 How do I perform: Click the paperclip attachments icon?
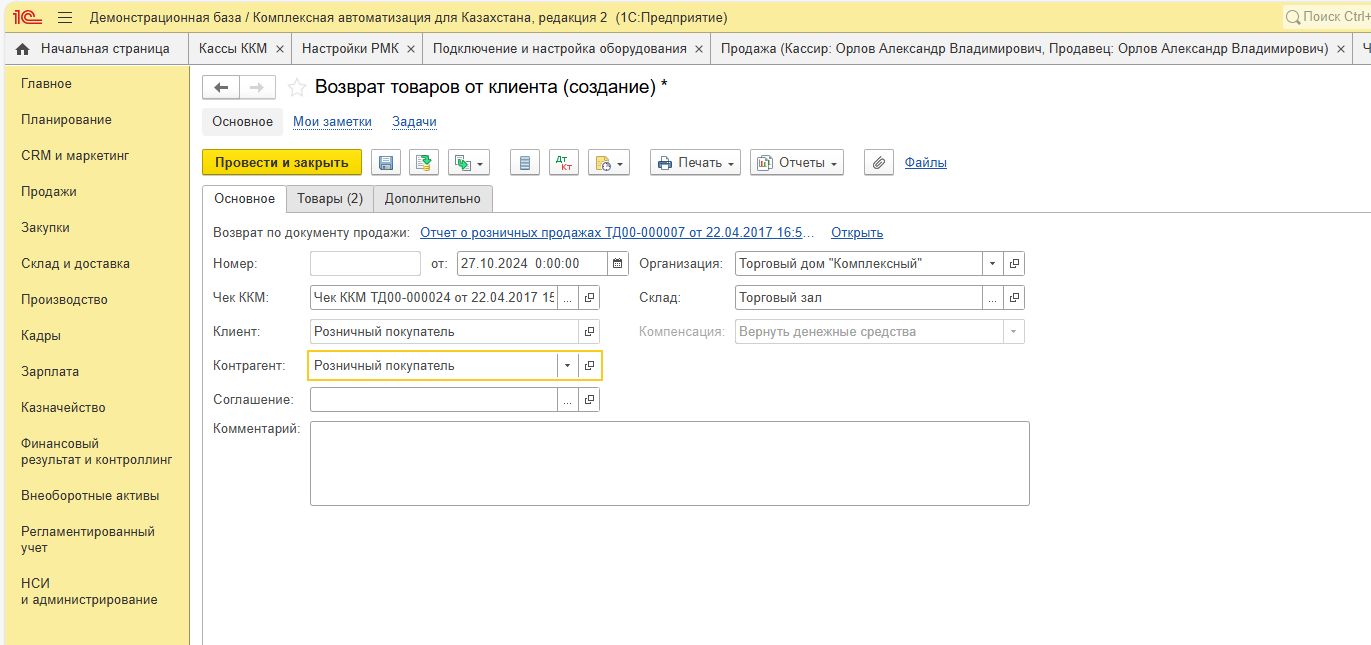click(878, 163)
